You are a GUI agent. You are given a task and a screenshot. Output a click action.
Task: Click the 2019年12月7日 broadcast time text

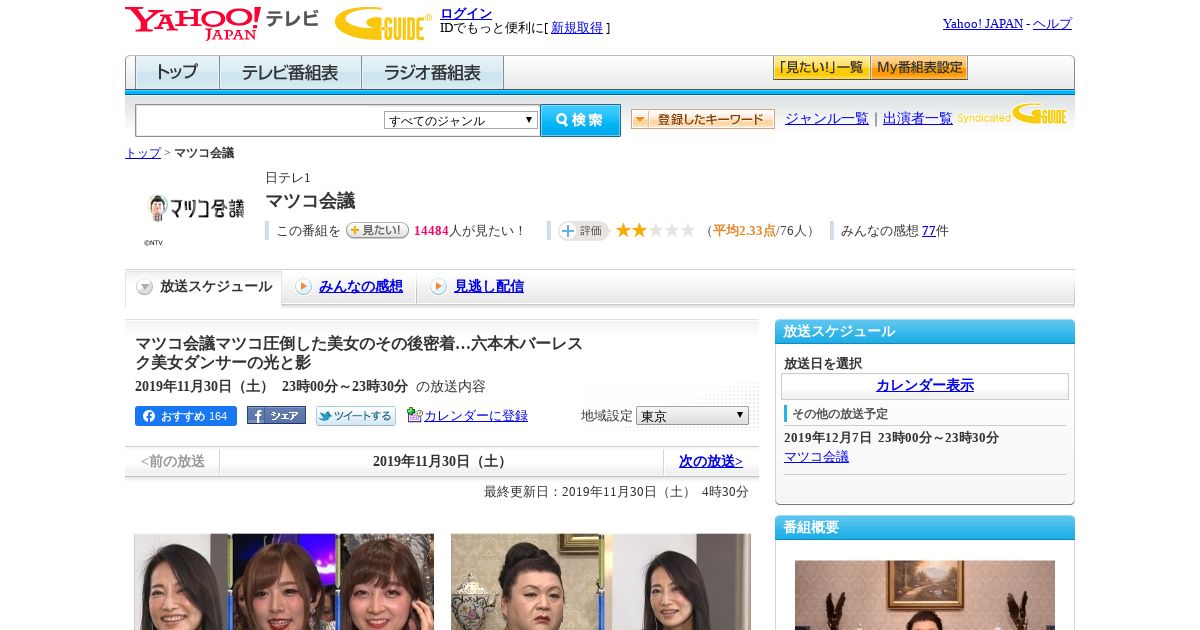point(891,438)
